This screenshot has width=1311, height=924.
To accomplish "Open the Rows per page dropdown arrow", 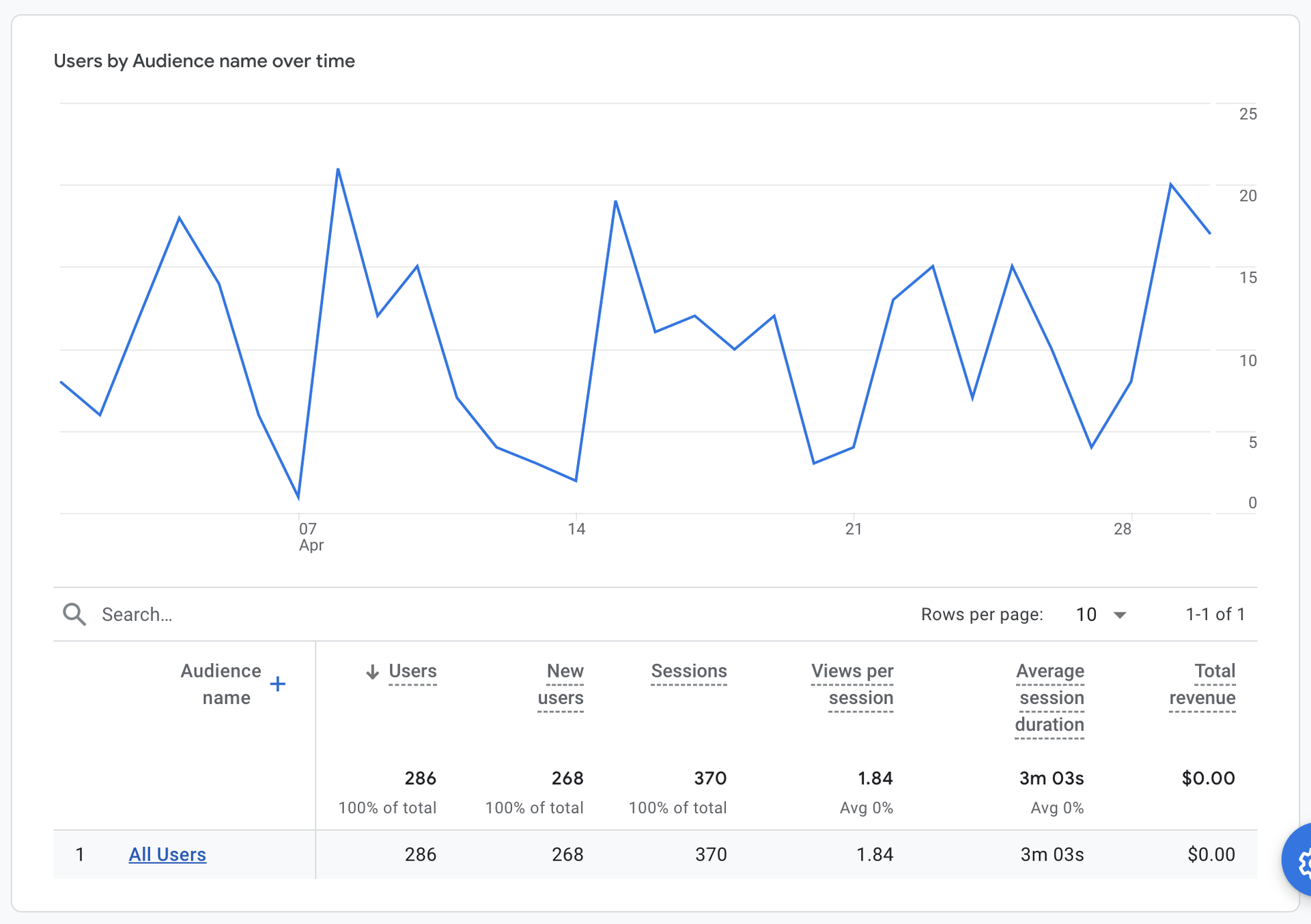I will click(x=1120, y=615).
